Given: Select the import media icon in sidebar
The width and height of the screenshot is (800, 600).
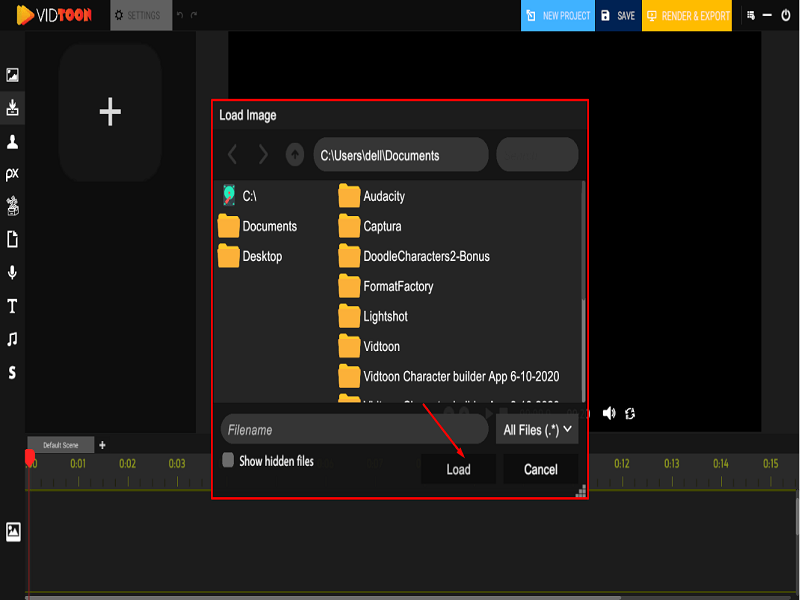Looking at the screenshot, I should [x=12, y=107].
